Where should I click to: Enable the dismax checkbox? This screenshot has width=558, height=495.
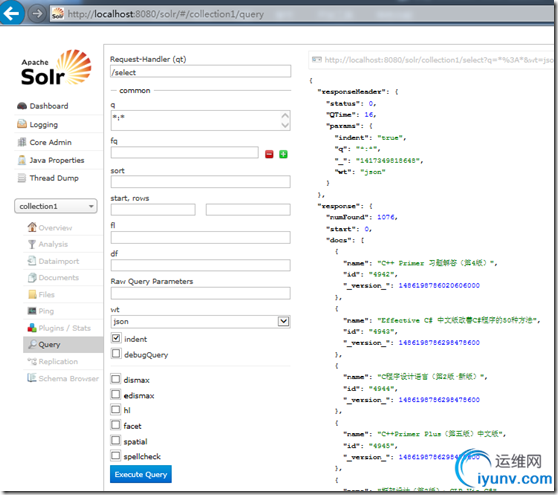point(116,379)
